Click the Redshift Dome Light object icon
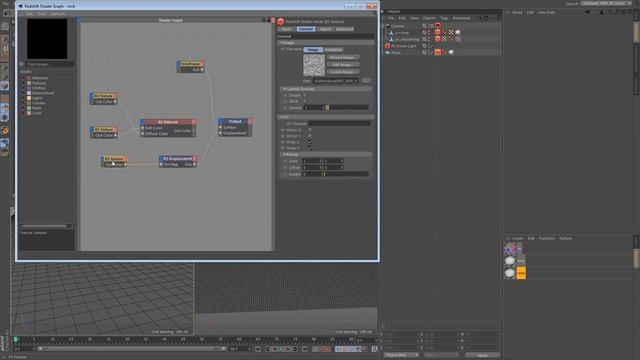This screenshot has height=360, width=640. 387,46
